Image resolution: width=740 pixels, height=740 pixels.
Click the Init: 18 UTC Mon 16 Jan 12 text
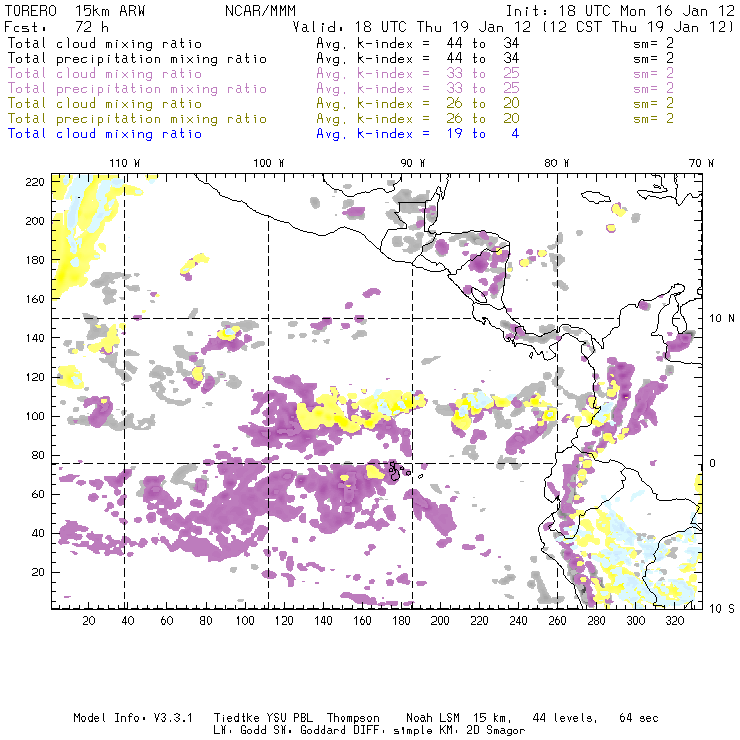(620, 10)
